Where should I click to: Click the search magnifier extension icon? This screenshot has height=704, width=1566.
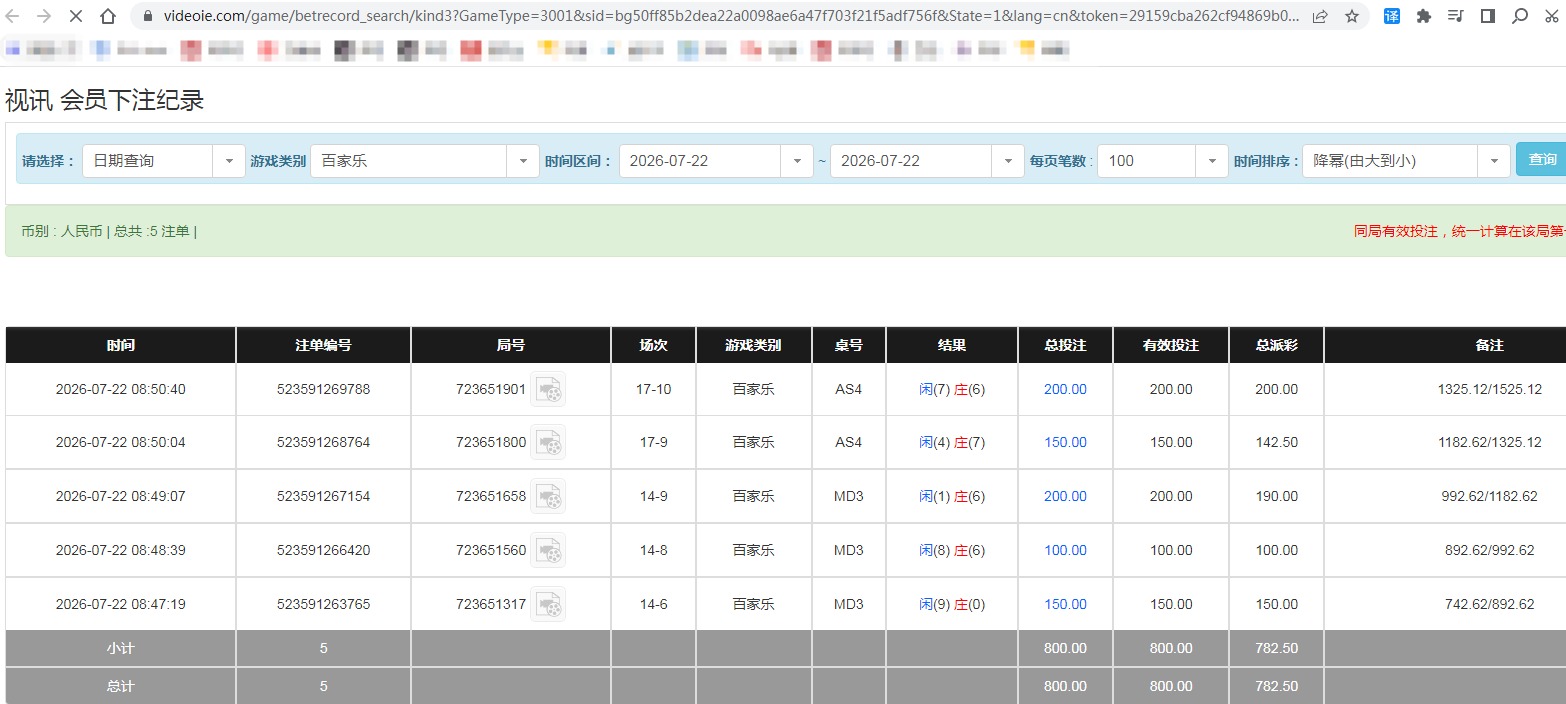click(1520, 16)
